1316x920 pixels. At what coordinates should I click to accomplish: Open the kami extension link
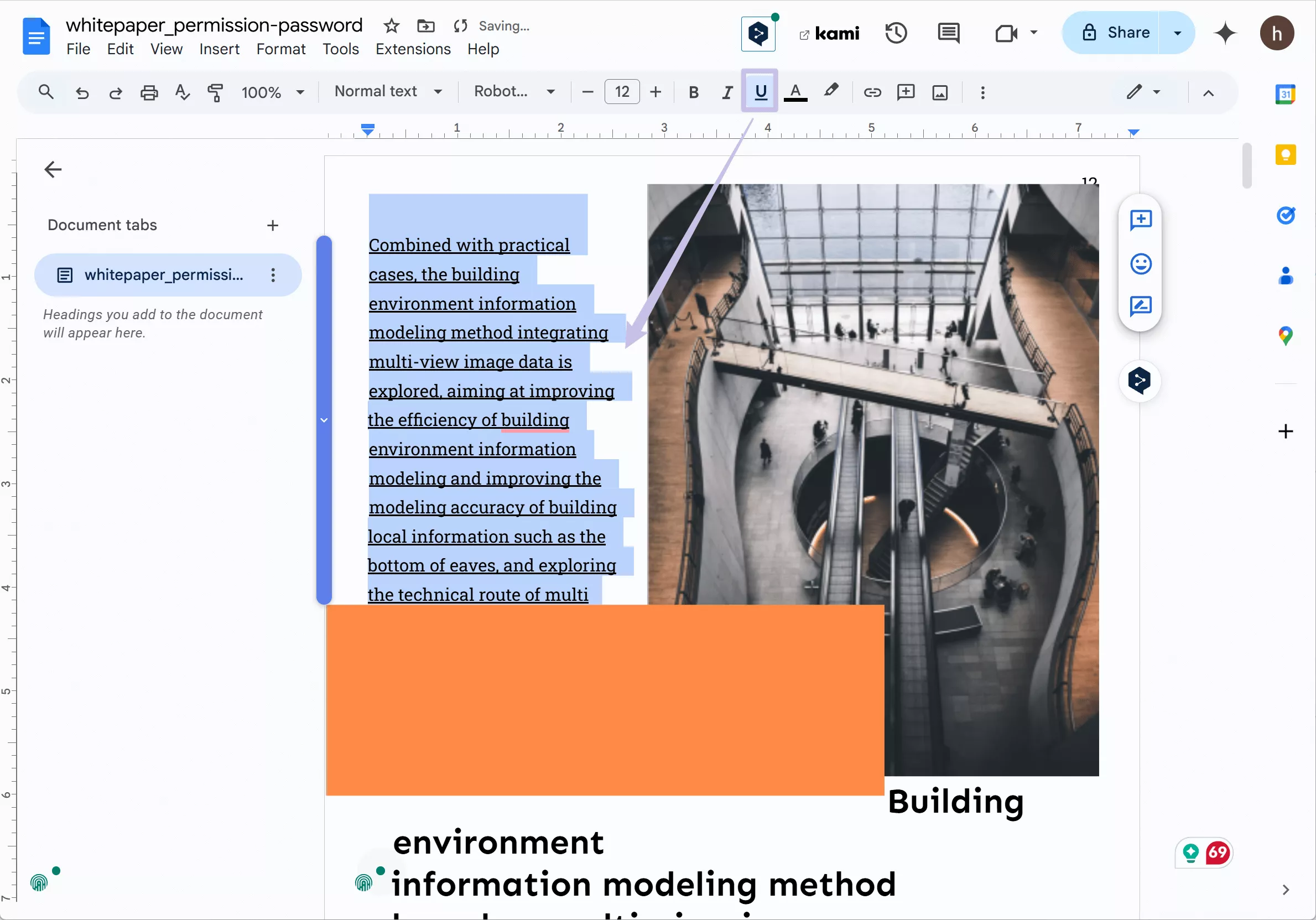tap(830, 34)
